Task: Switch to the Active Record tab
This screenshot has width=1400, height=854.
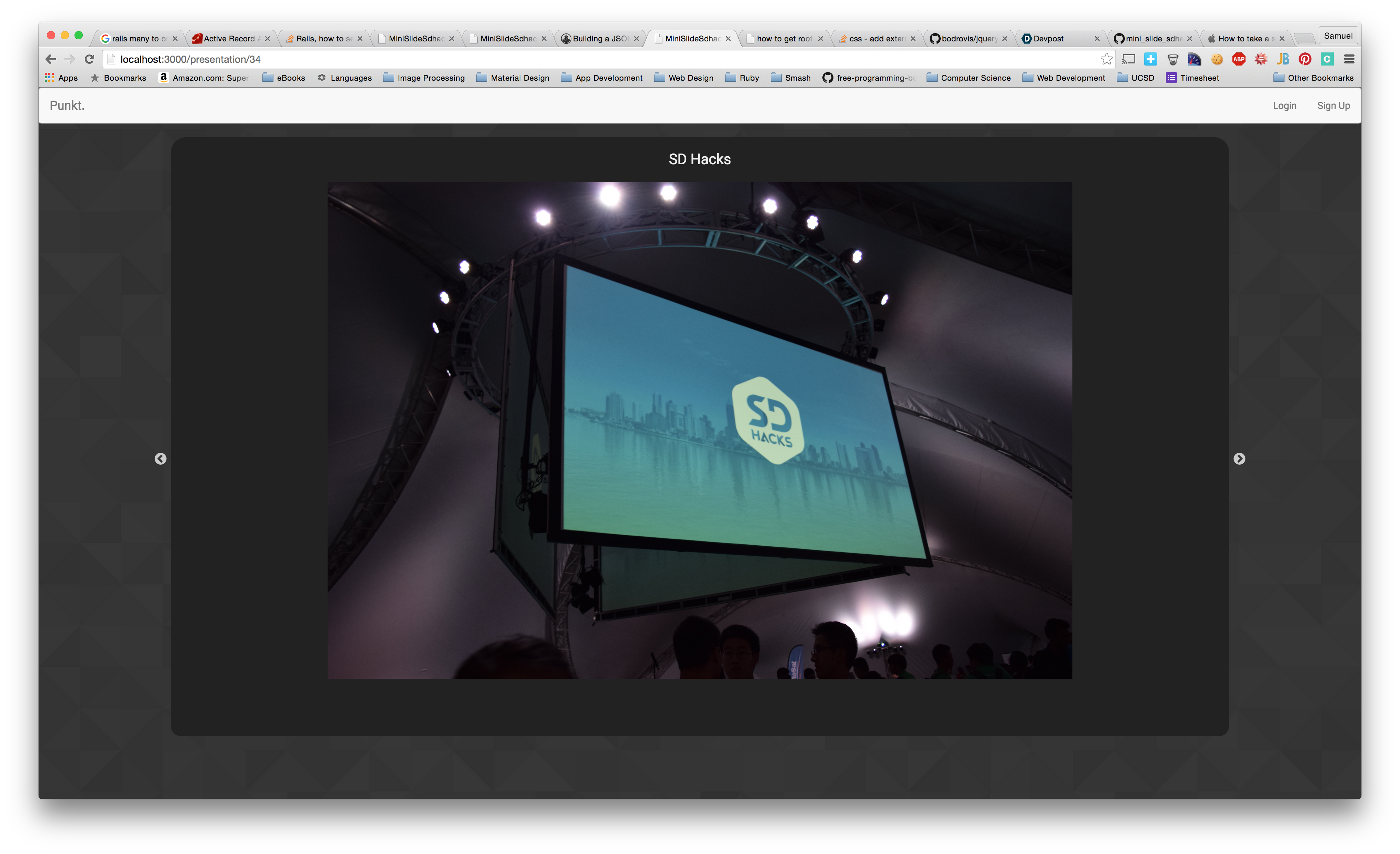Action: point(229,39)
